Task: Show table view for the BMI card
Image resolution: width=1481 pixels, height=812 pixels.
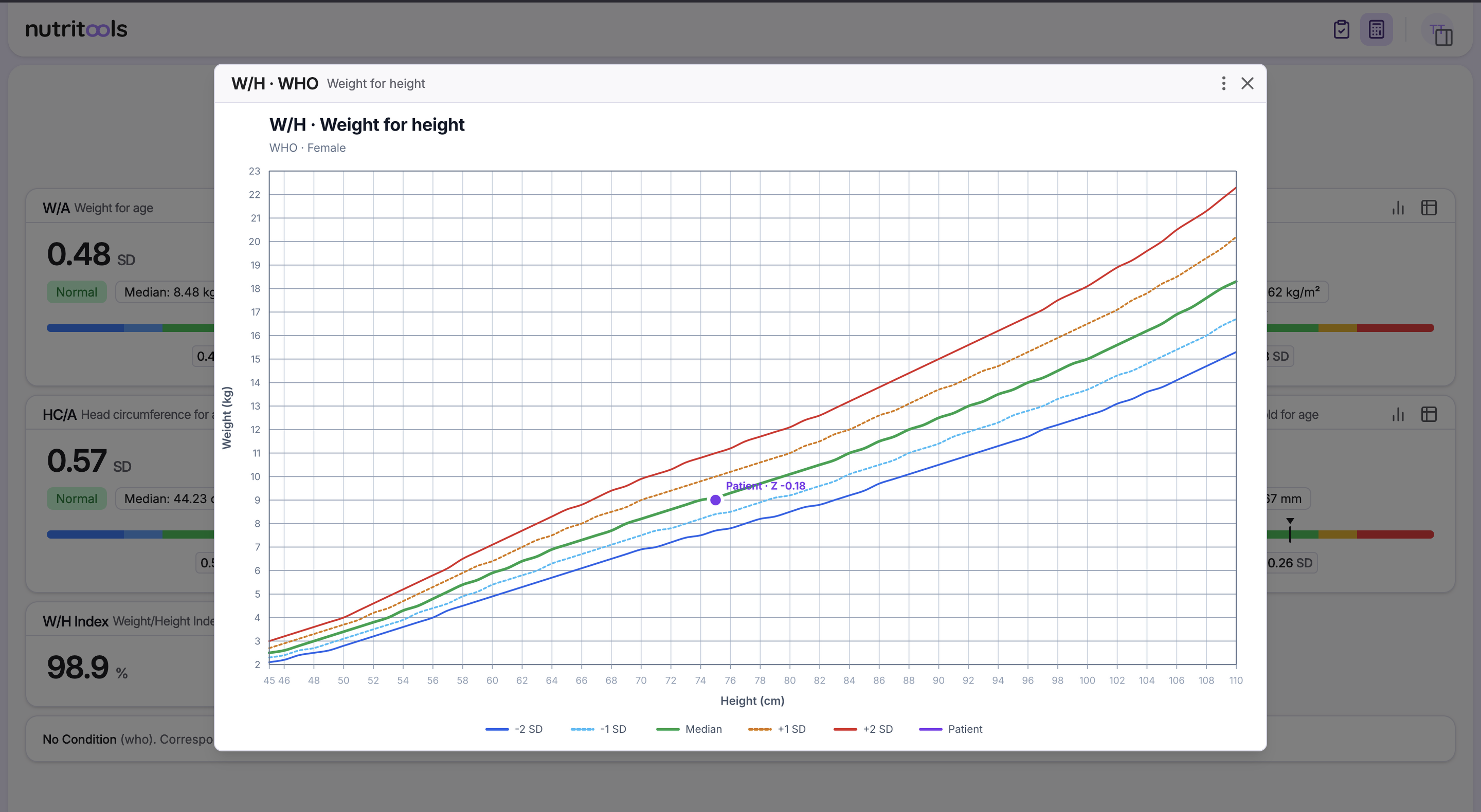Action: [x=1429, y=208]
